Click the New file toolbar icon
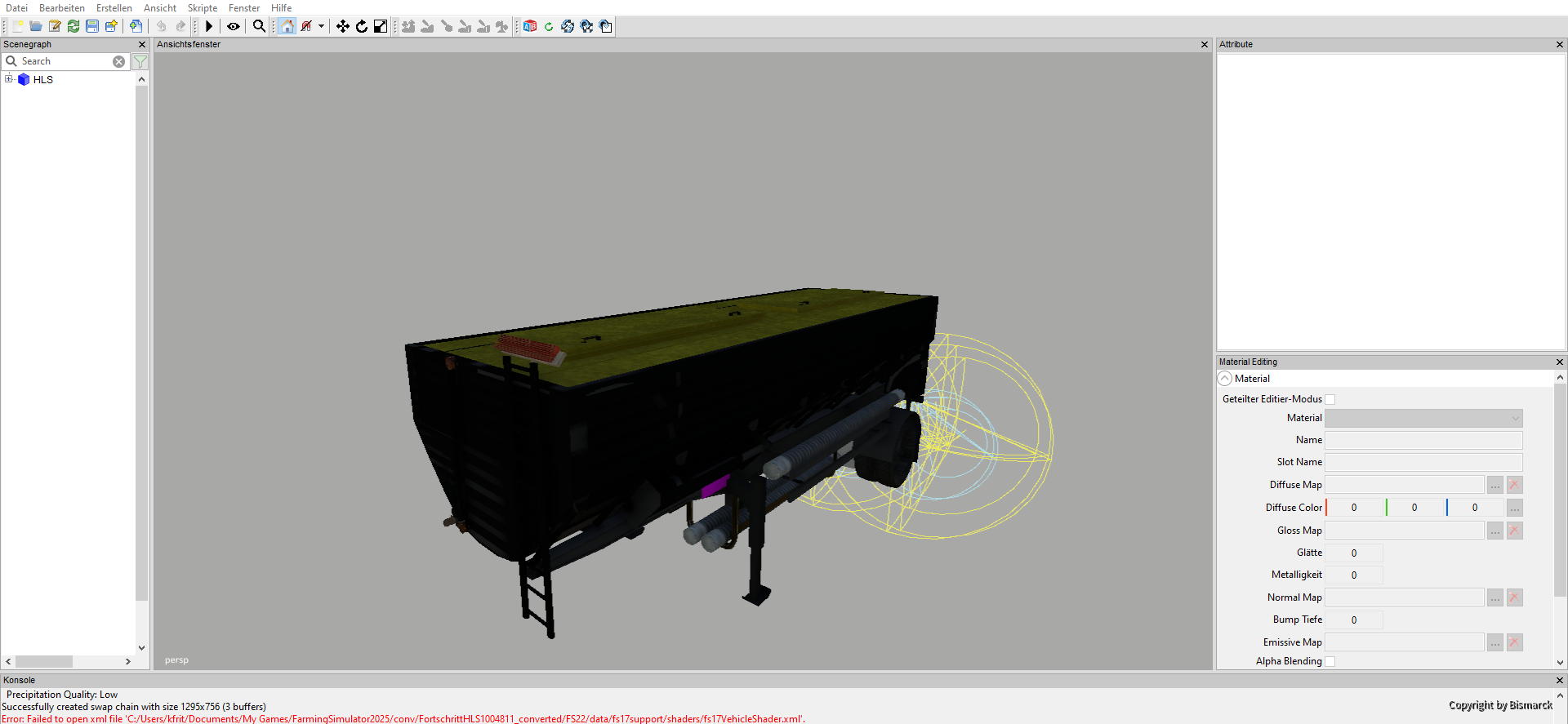 click(x=18, y=26)
